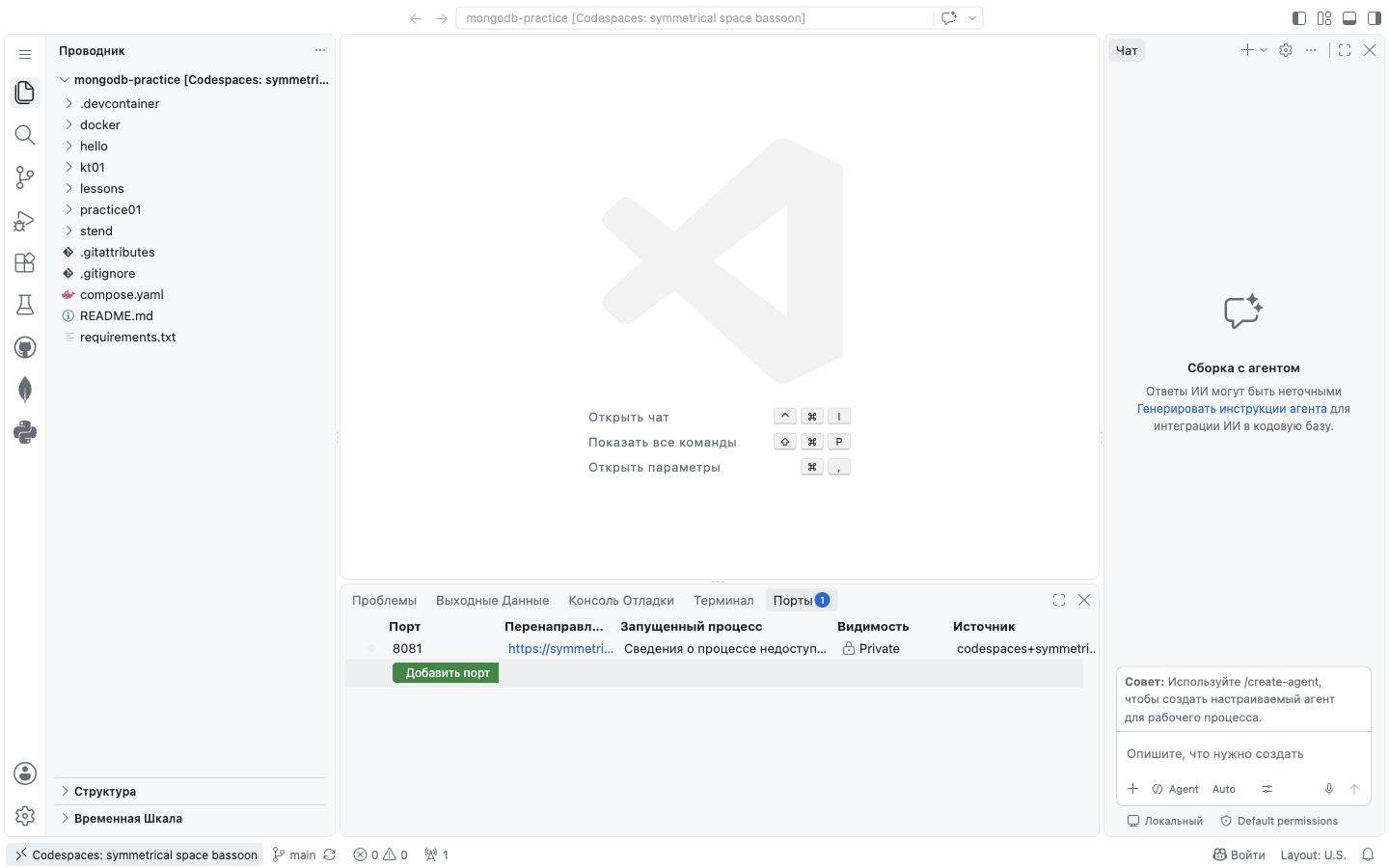Viewport: 1389px width, 868px height.
Task: Switch to the Выходные Данные tab
Action: tap(493, 600)
